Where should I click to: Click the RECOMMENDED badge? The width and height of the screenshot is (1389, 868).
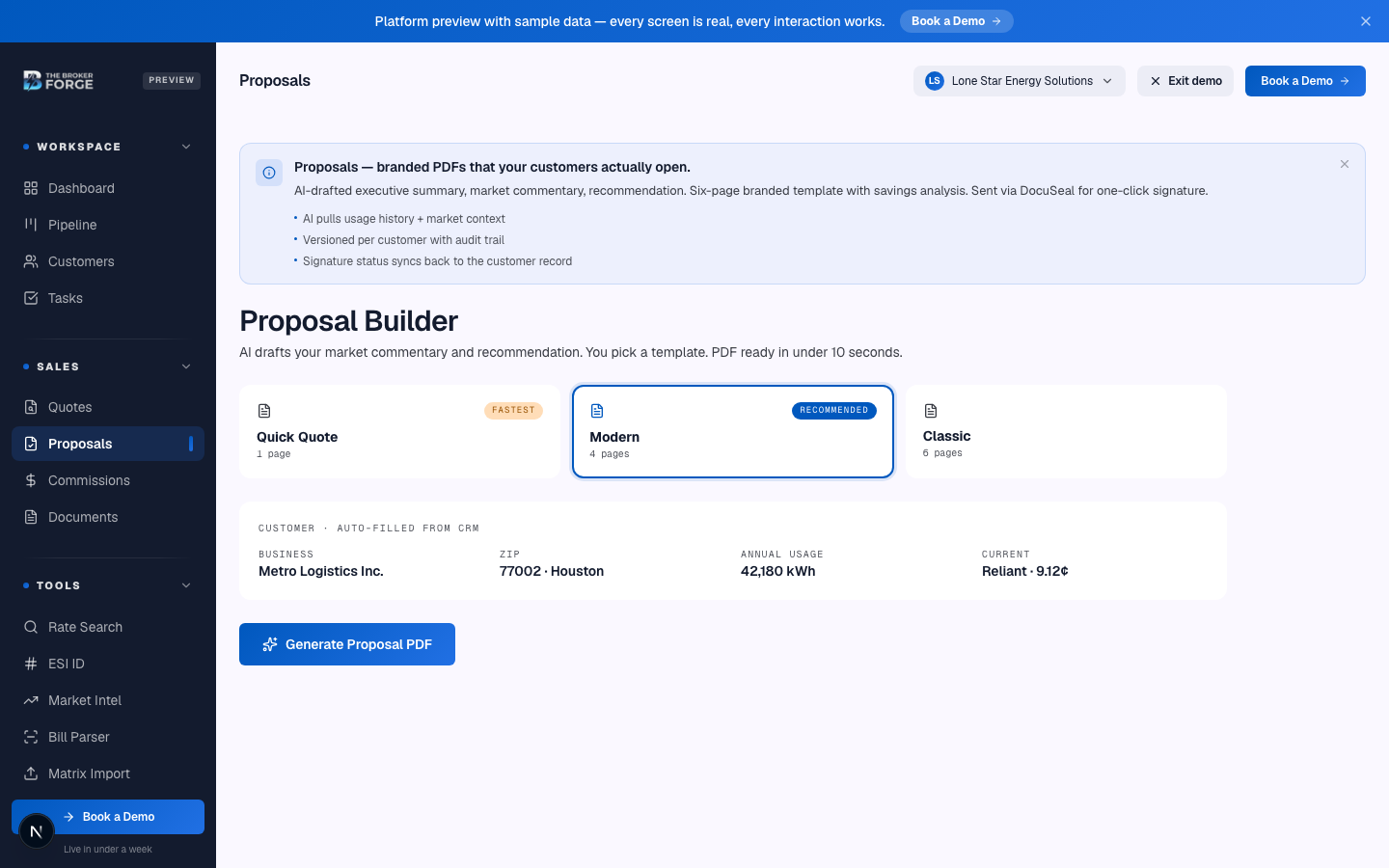click(834, 411)
